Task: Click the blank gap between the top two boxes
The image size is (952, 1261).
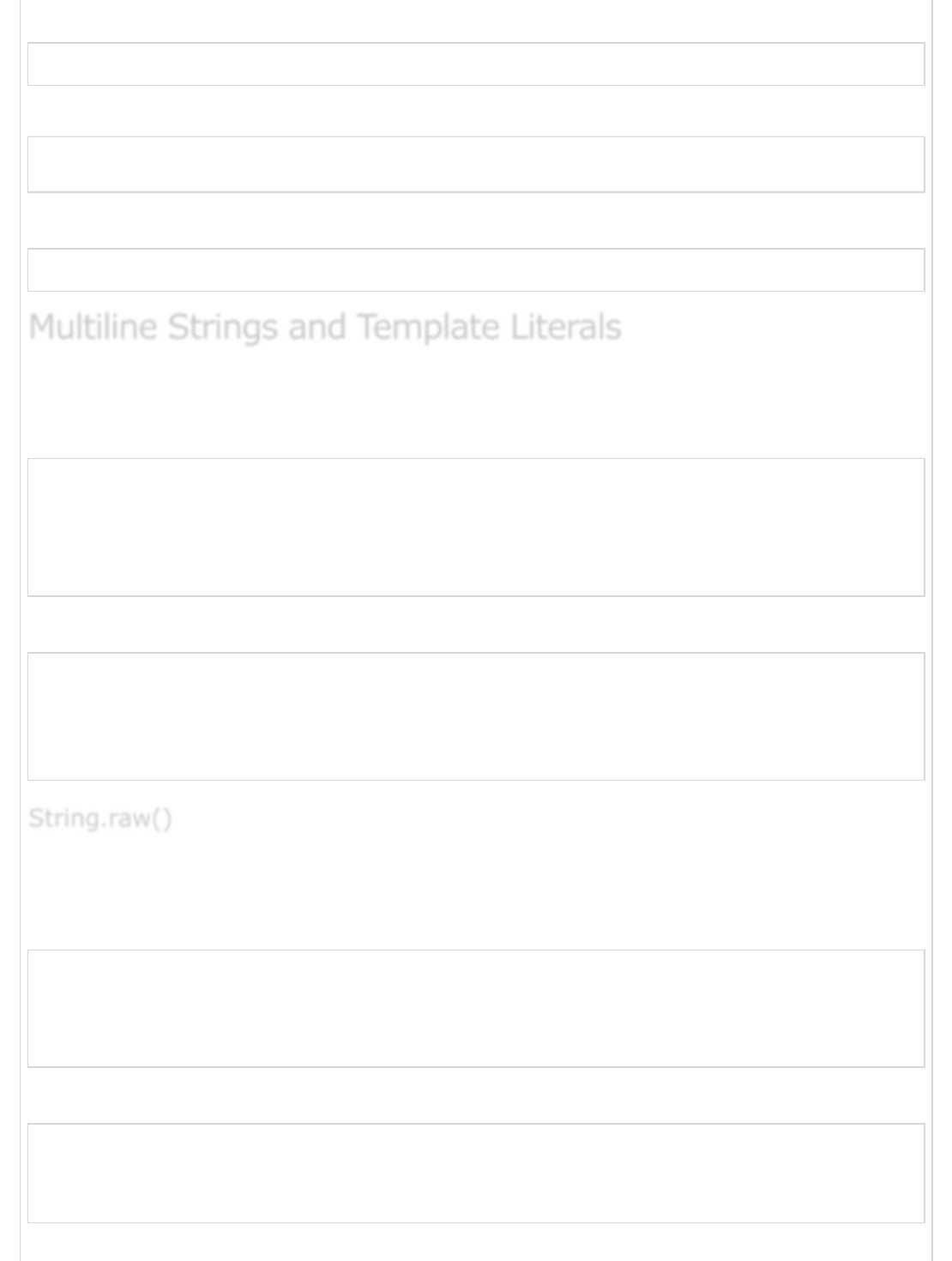Action: 476,112
